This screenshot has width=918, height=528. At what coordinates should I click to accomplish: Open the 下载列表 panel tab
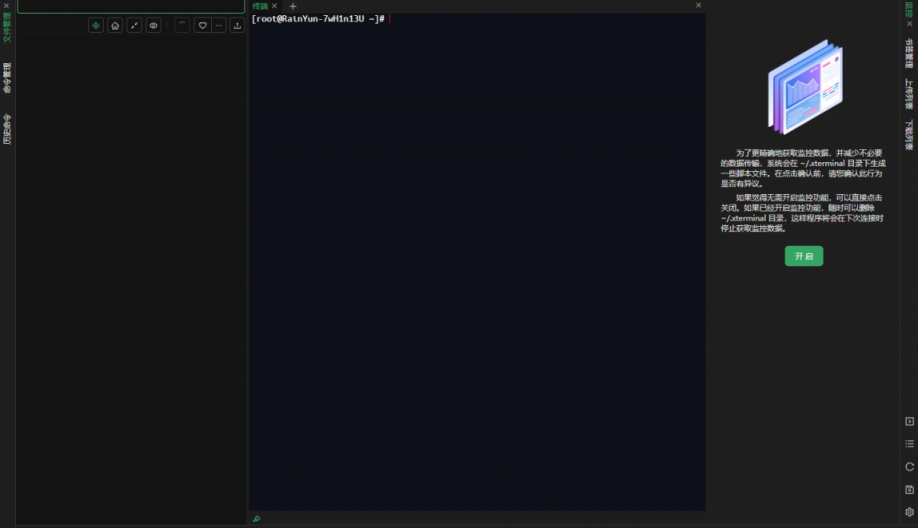click(x=909, y=135)
